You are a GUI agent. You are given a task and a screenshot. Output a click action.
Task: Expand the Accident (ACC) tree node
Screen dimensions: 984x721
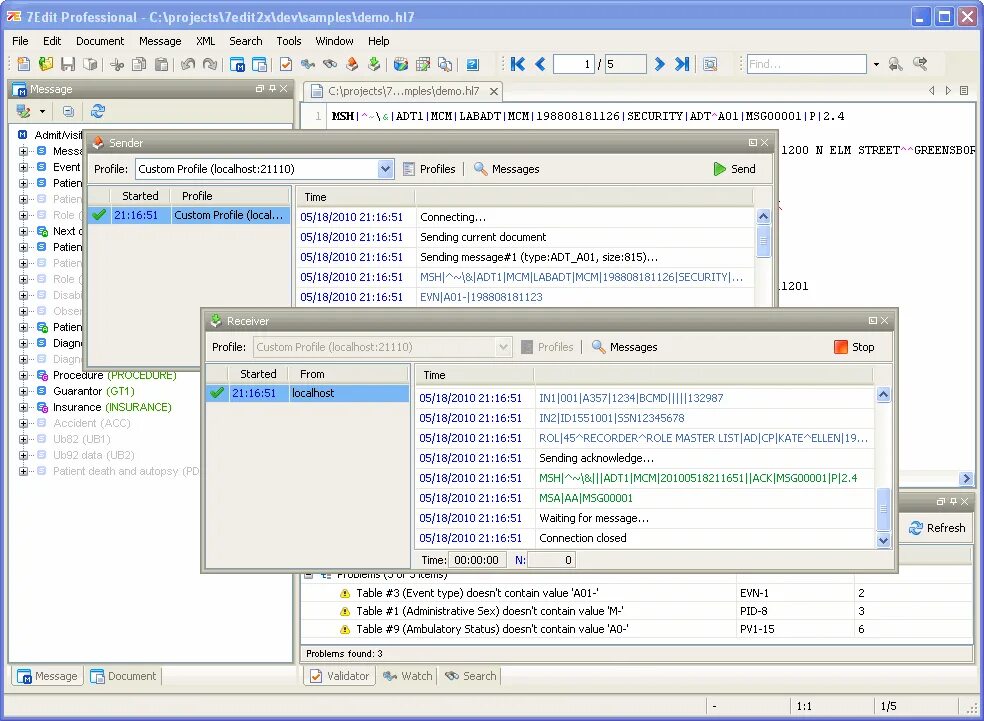[x=23, y=423]
